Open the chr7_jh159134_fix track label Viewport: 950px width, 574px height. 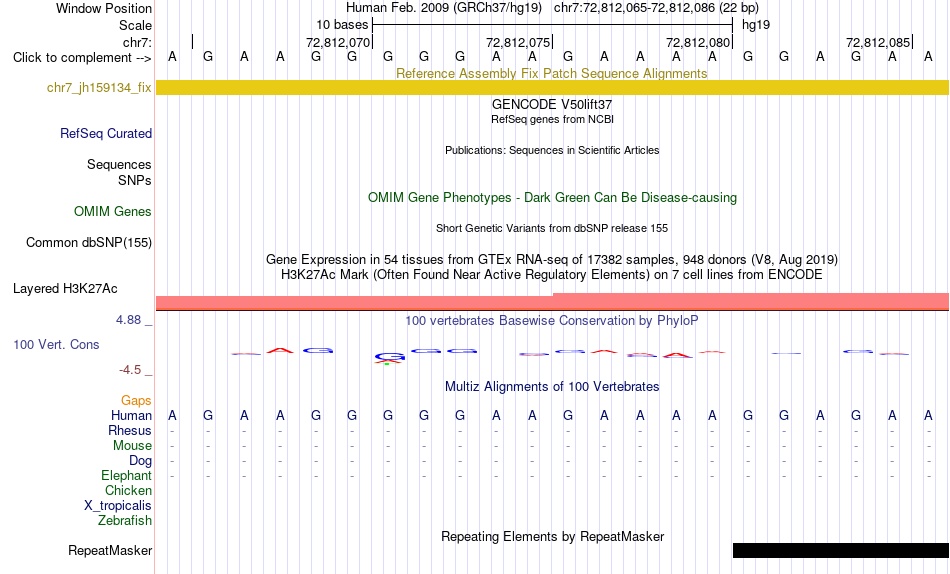[x=99, y=88]
